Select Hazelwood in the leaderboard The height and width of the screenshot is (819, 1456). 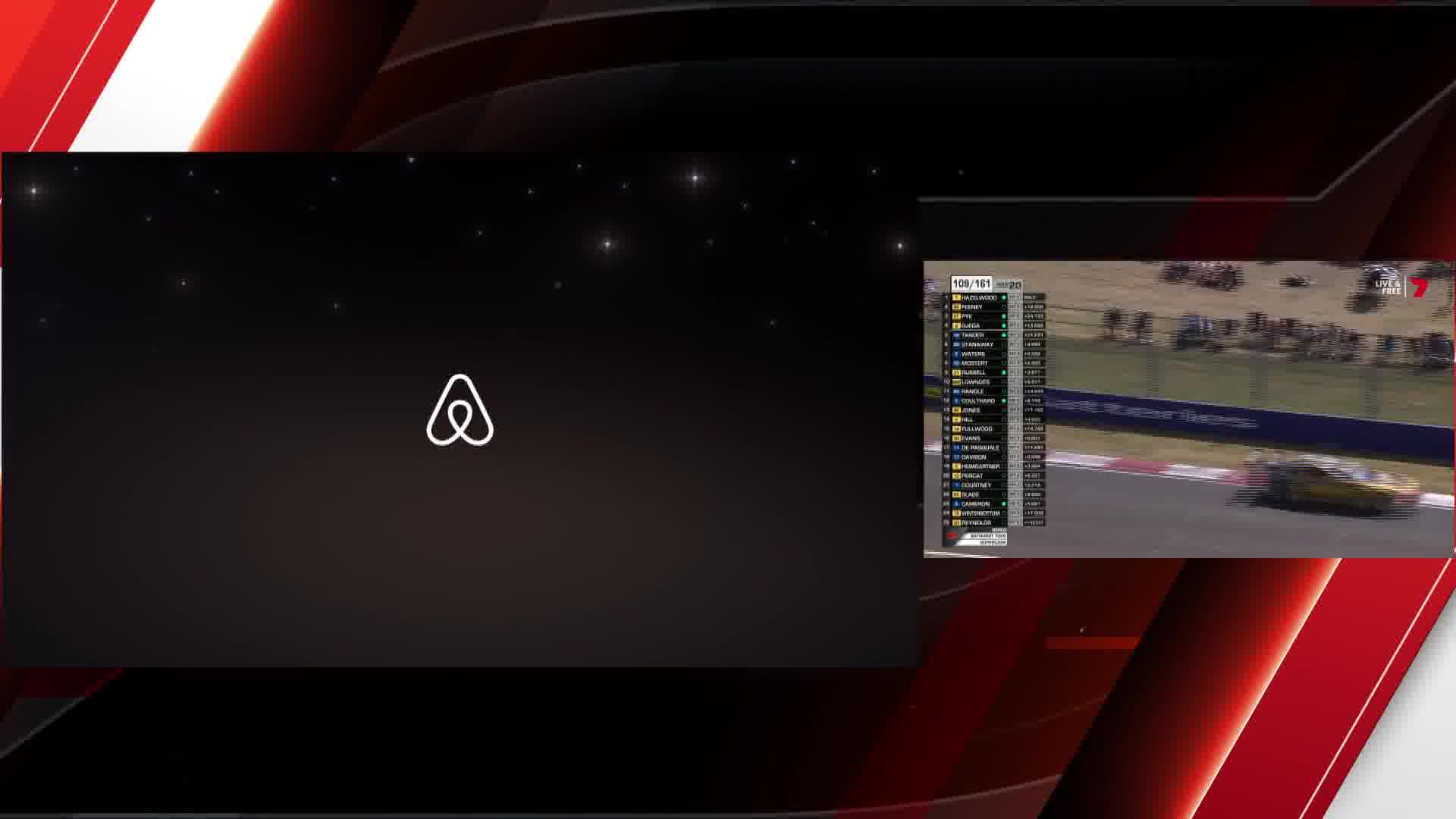[978, 297]
